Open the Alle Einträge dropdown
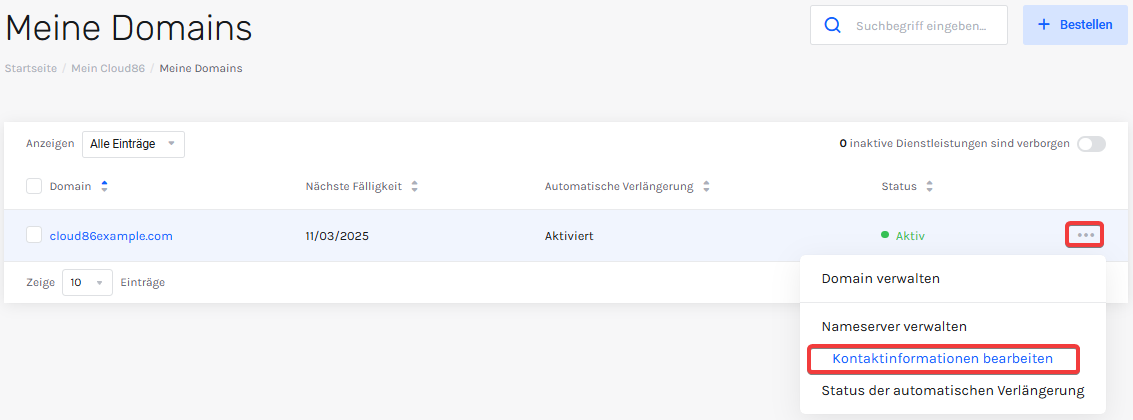The image size is (1133, 420). click(134, 144)
